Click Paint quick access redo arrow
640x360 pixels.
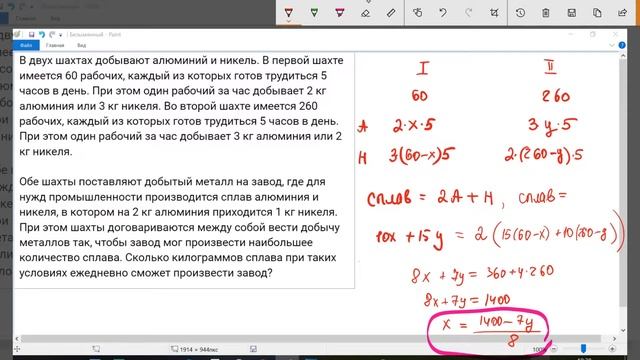52,35
